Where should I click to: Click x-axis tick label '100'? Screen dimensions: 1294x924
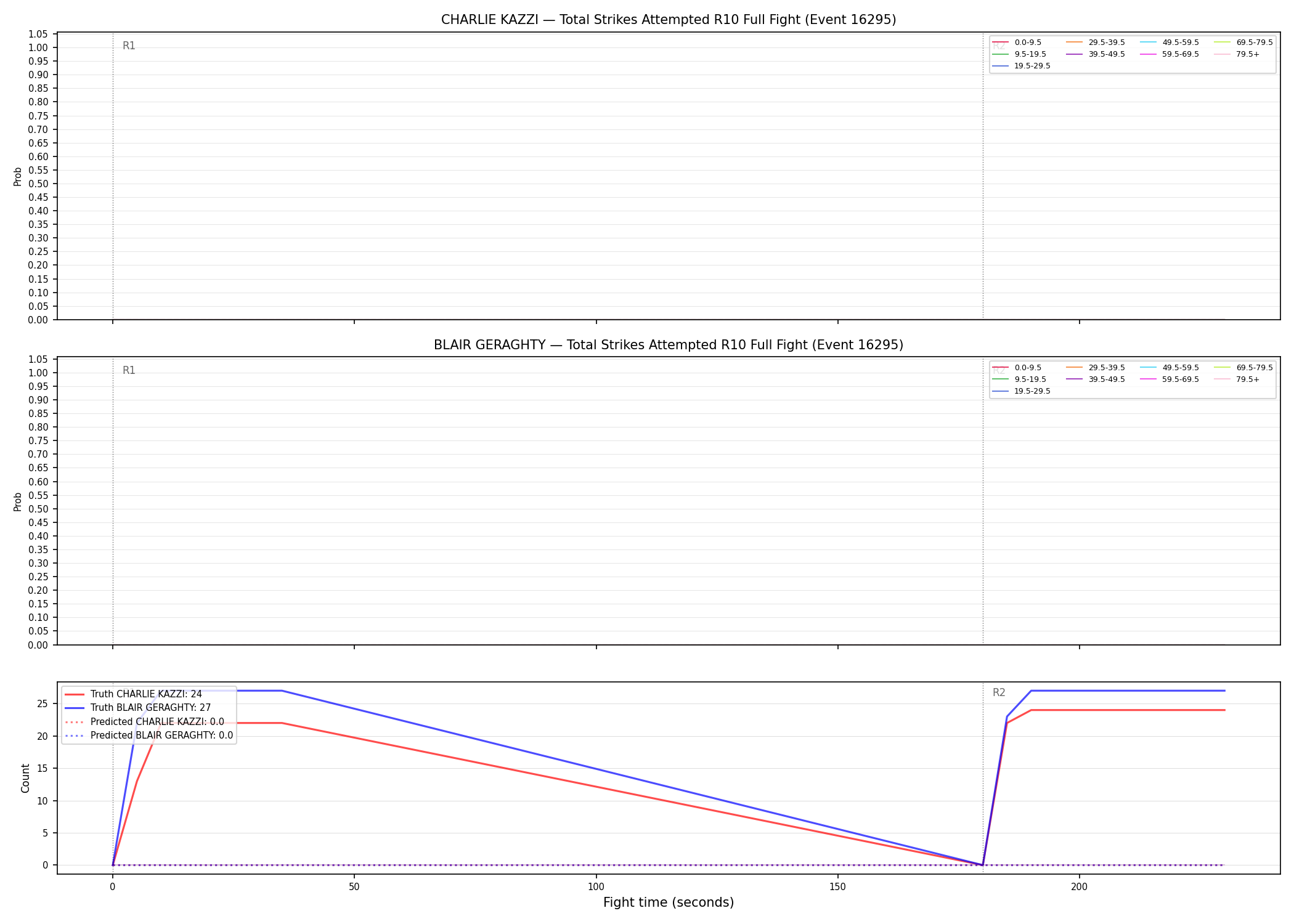(x=596, y=887)
